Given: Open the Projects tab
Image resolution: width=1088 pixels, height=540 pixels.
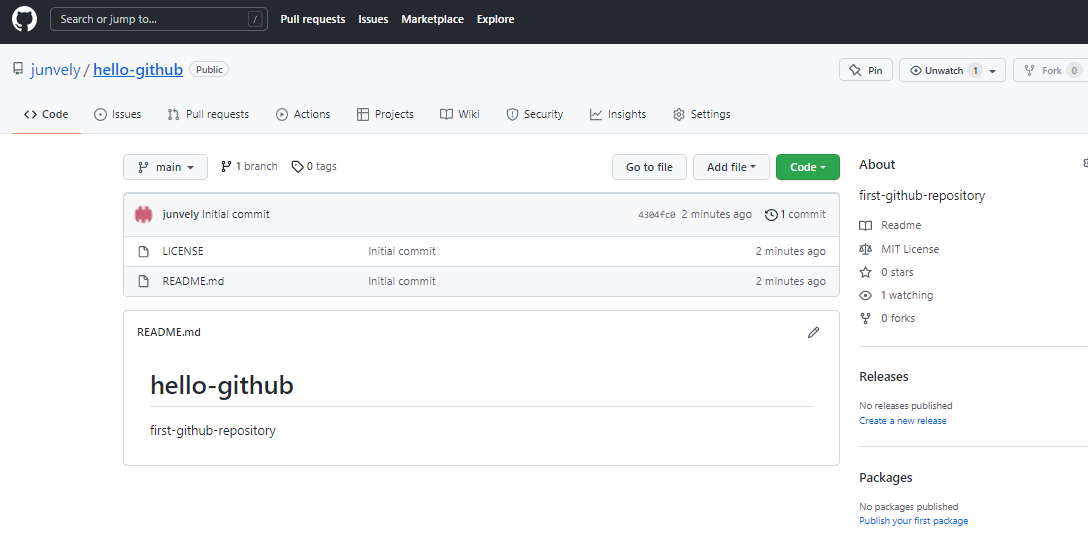Looking at the screenshot, I should pos(385,115).
